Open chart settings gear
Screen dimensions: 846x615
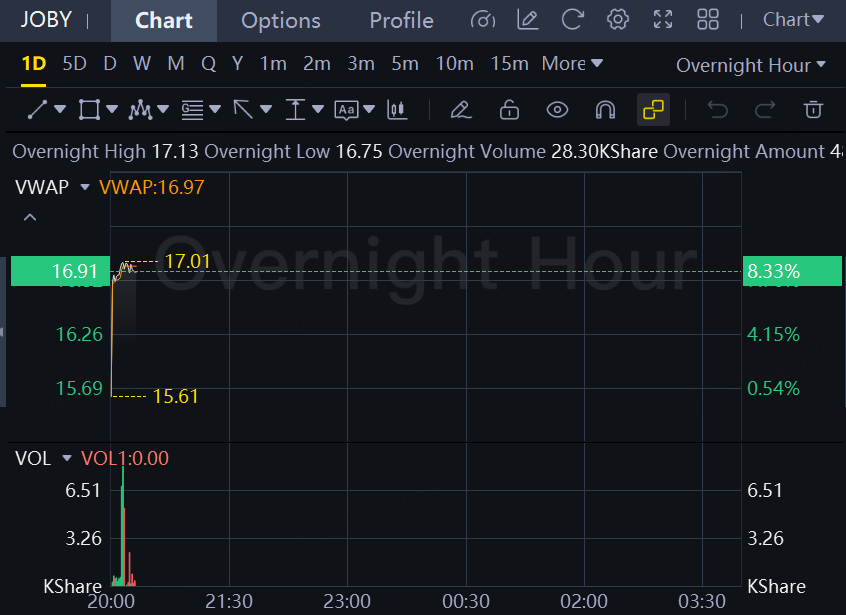[x=618, y=20]
